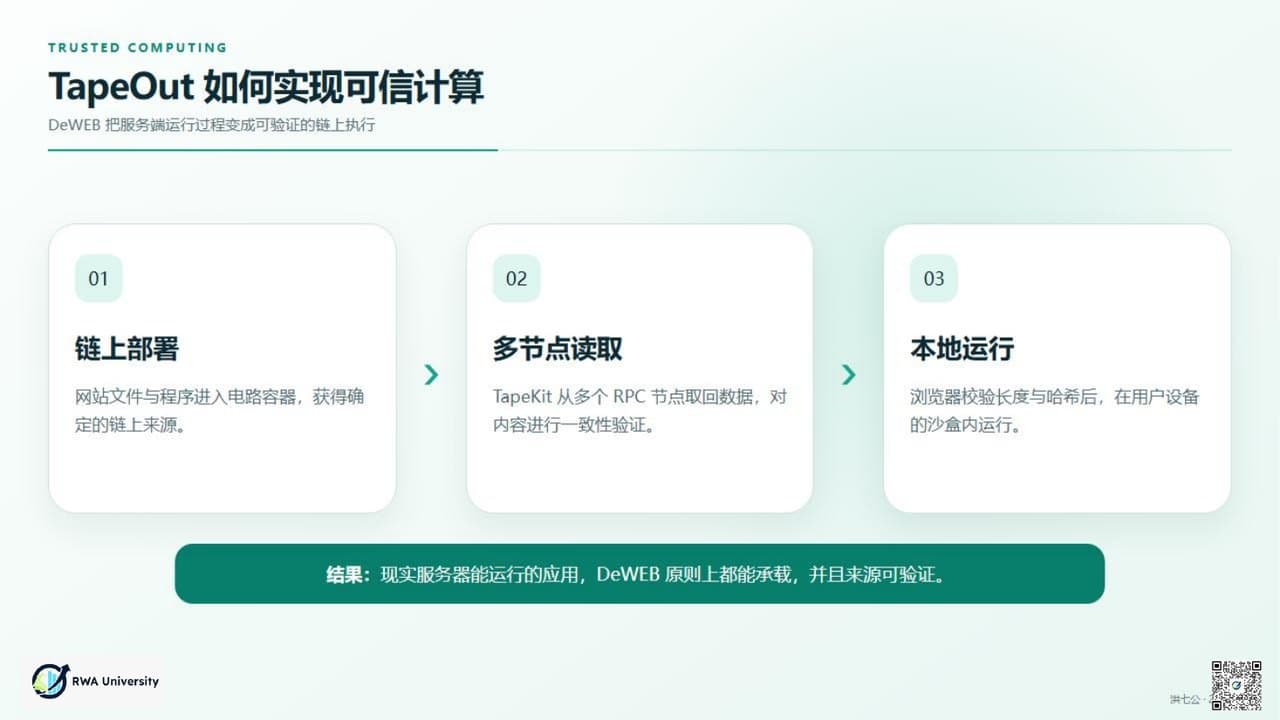Click the chevron arrow between 多节点读取 and 本地运行
Screen dimensions: 1280x720
pyautogui.click(x=849, y=374)
